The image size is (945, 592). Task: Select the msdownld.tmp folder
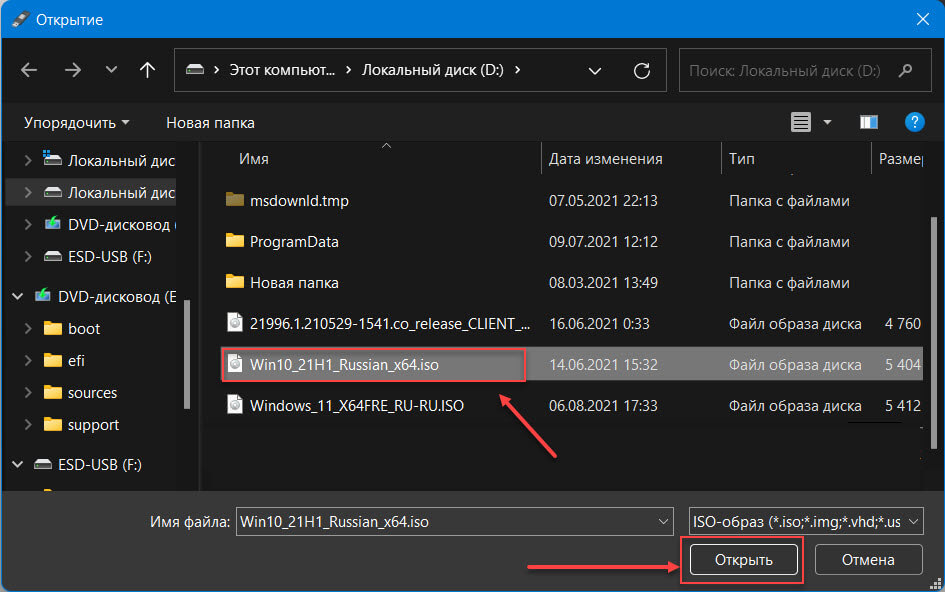[299, 201]
